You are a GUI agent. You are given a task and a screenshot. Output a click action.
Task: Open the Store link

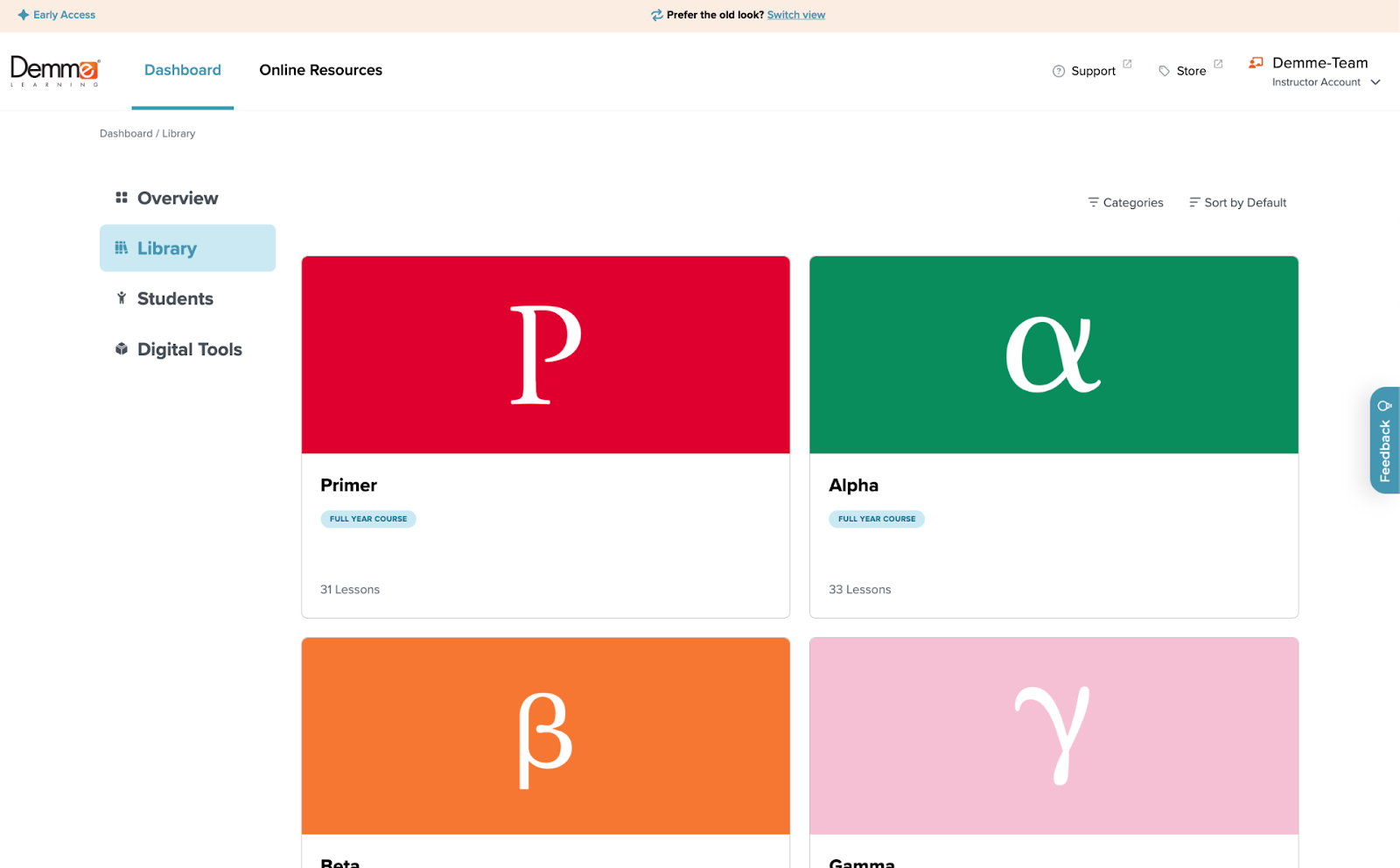pyautogui.click(x=1191, y=71)
